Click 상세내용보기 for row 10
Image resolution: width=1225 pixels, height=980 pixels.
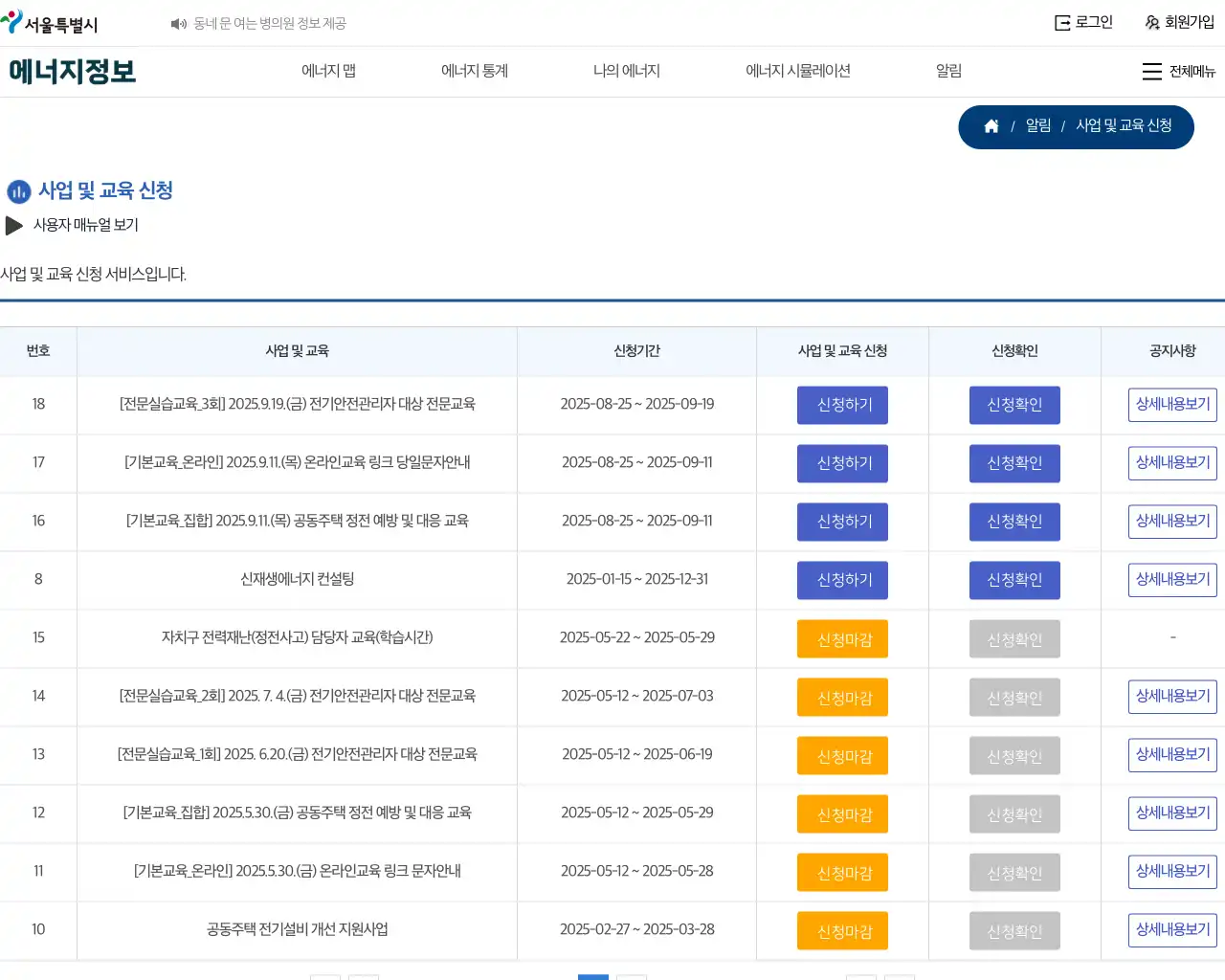1172,930
